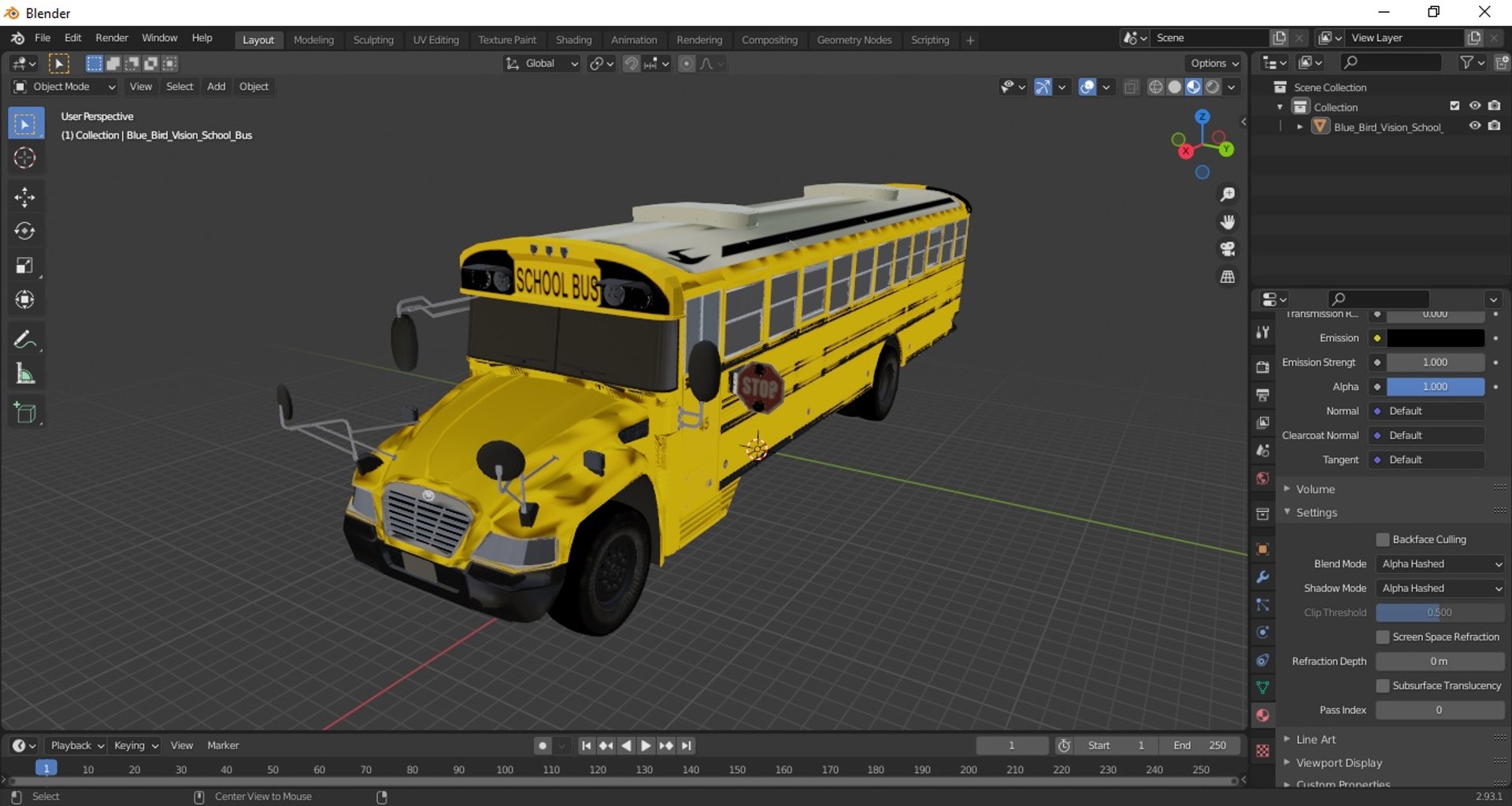1512x806 pixels.
Task: Open the Blend Mode dropdown
Action: 1440,564
